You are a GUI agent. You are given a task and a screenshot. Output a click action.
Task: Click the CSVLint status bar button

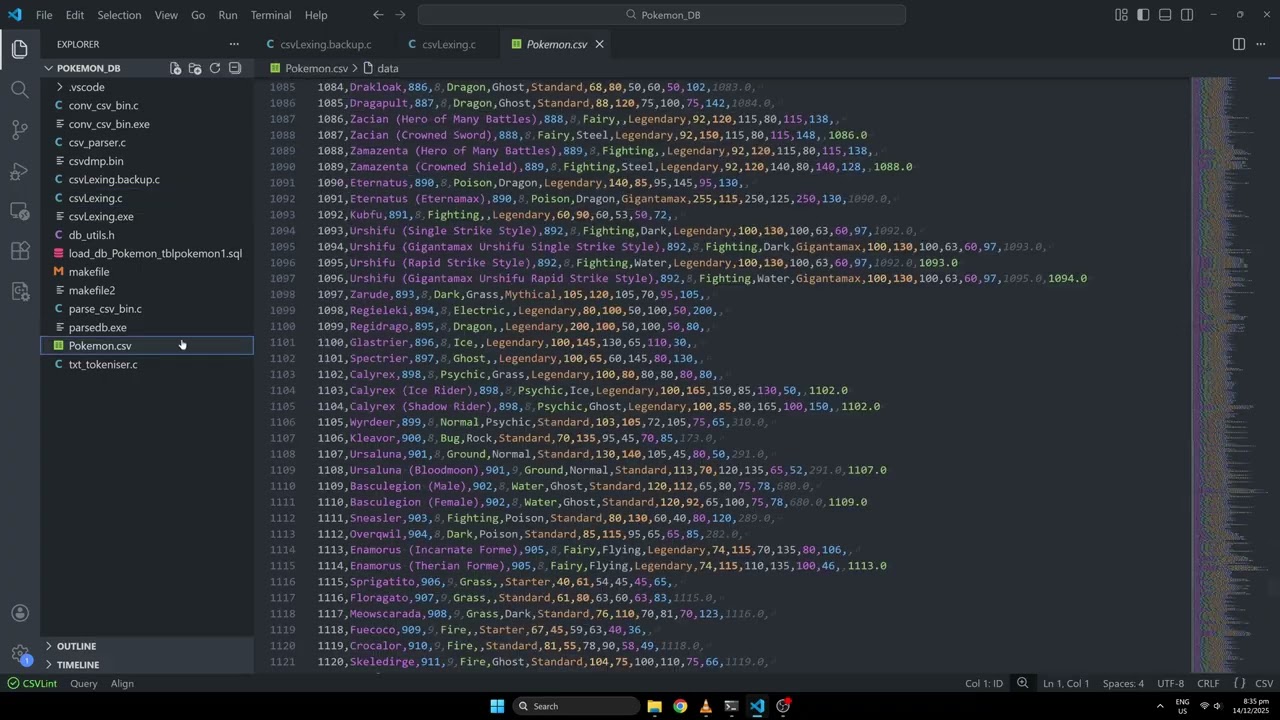coord(32,683)
